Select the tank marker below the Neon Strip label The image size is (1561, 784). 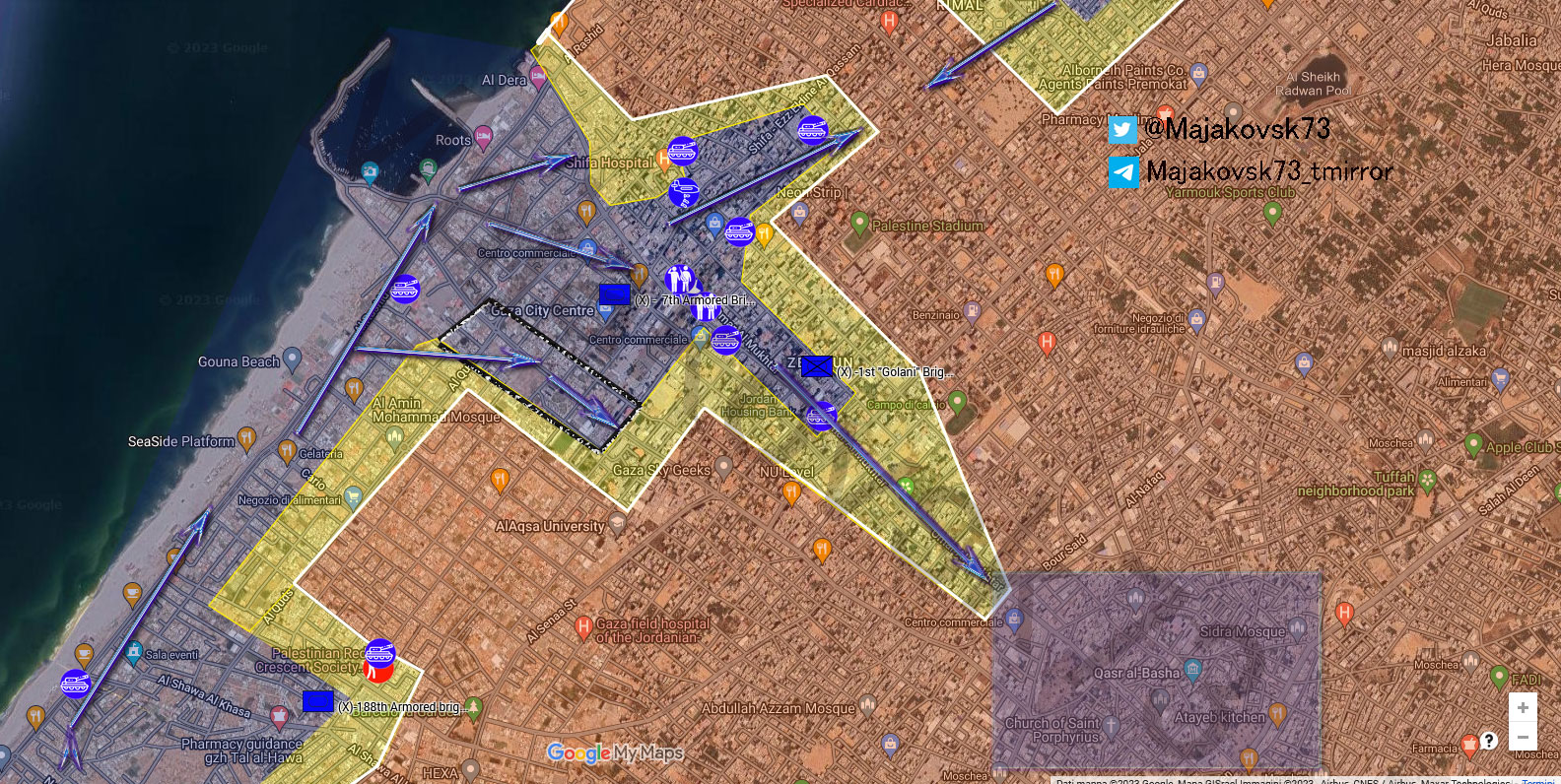pyautogui.click(x=739, y=232)
